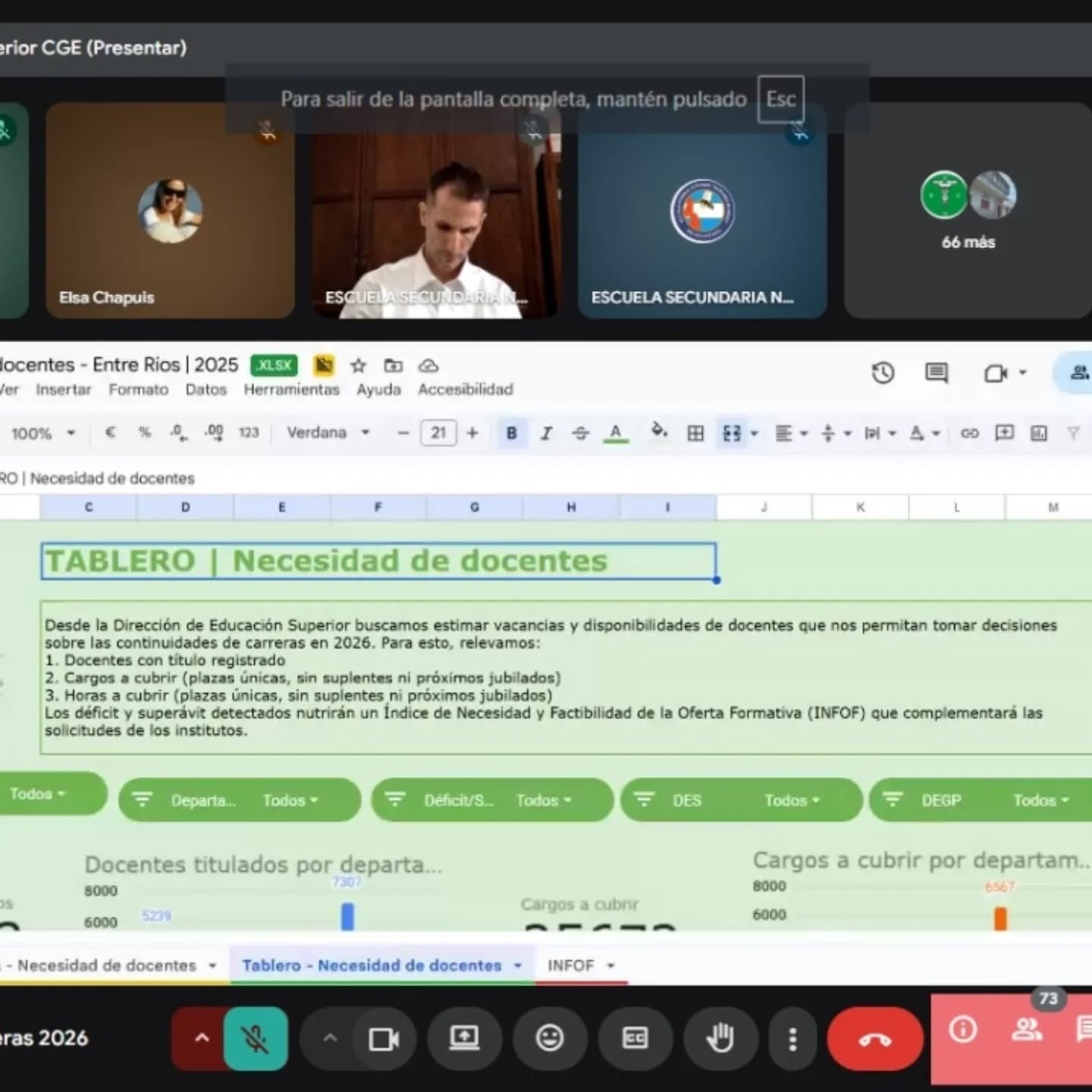Toggle bold formatting in the toolbar
The height and width of the screenshot is (1092, 1092).
[511, 433]
